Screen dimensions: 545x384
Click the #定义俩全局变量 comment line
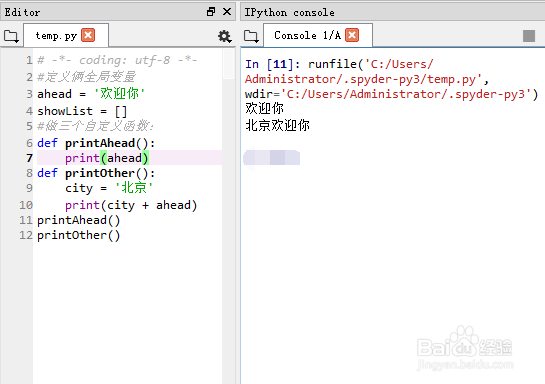[86, 77]
